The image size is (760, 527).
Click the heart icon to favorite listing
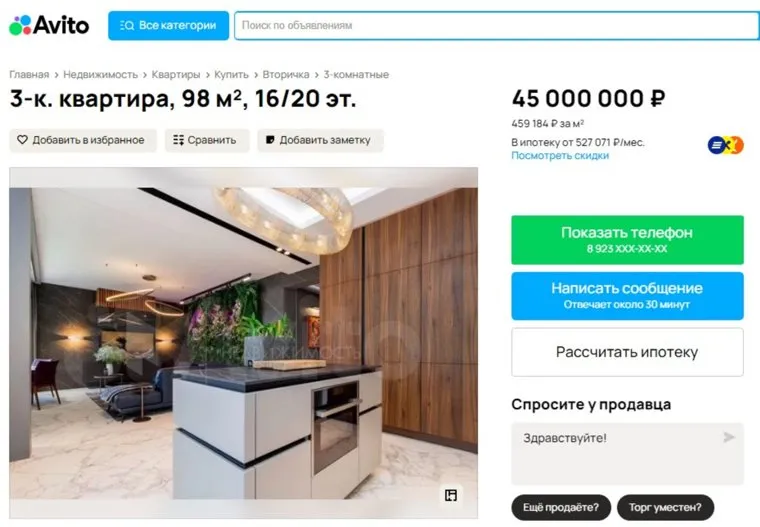[x=22, y=140]
